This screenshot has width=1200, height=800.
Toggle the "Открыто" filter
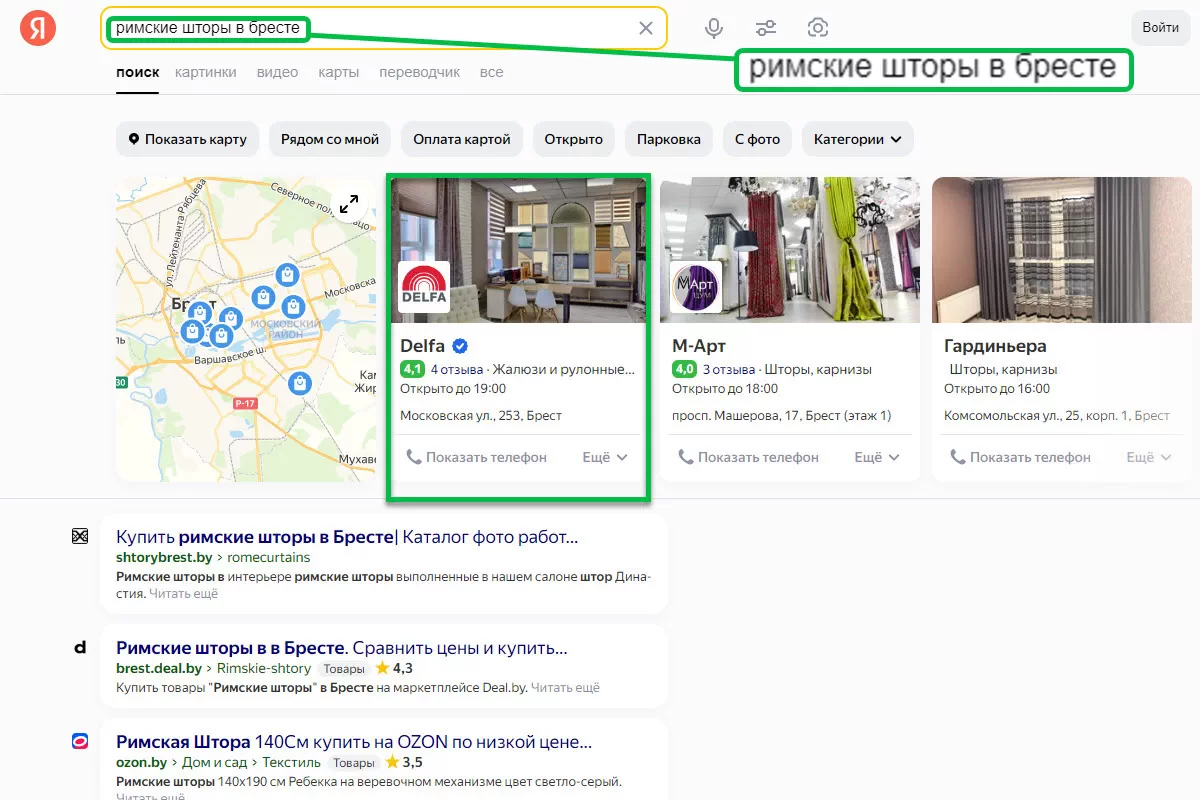coord(573,139)
